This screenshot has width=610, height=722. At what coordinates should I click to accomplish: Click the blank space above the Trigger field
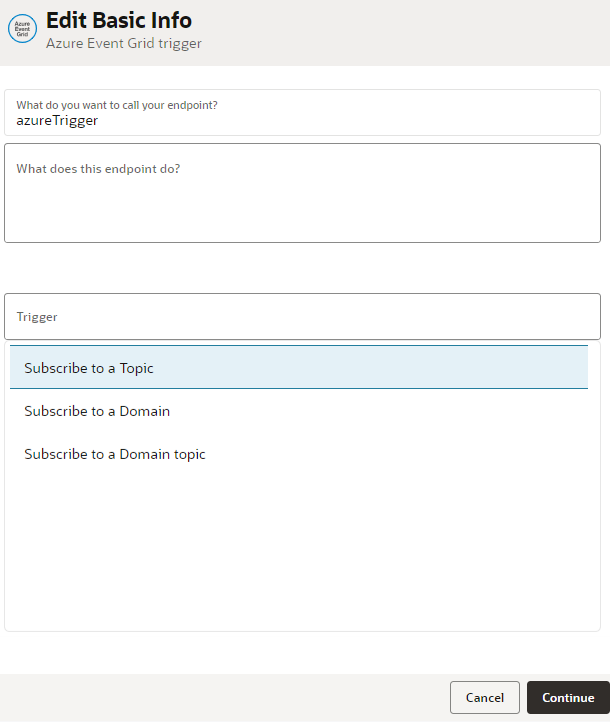[x=302, y=267]
